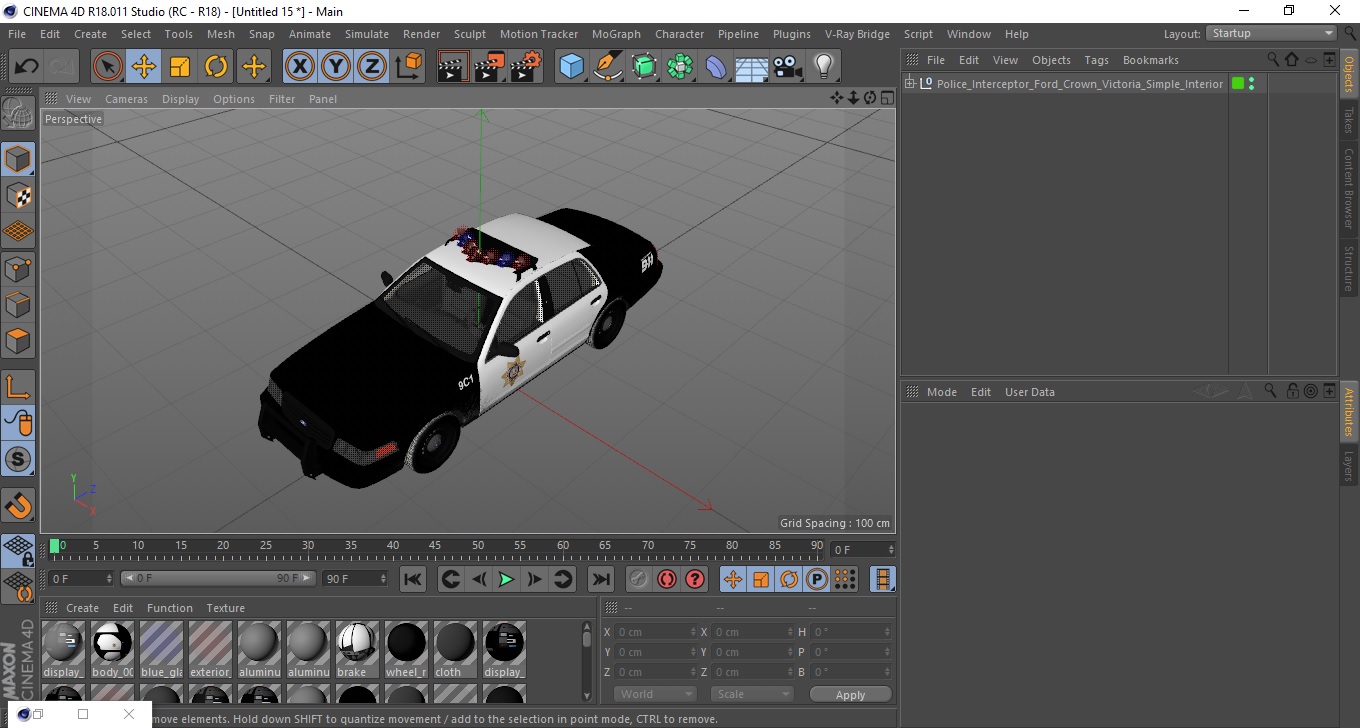The height and width of the screenshot is (728, 1360).
Task: Expand the Police_Interceptor object tree
Action: (910, 84)
